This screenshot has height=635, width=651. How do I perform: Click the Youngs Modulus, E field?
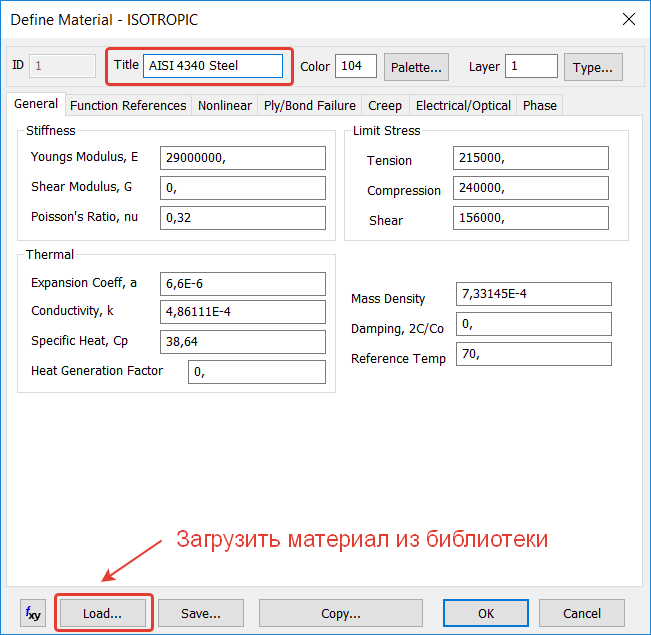click(x=243, y=158)
